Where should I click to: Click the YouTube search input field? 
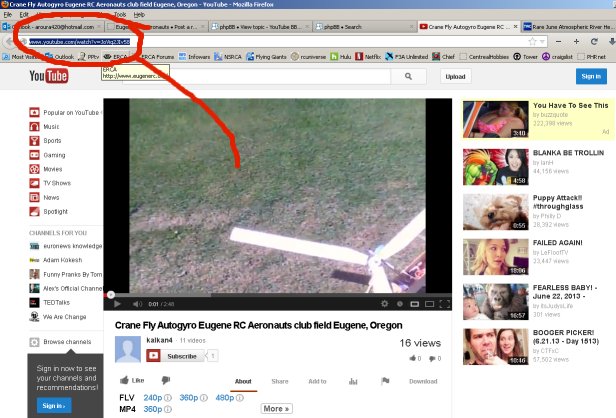tap(257, 76)
